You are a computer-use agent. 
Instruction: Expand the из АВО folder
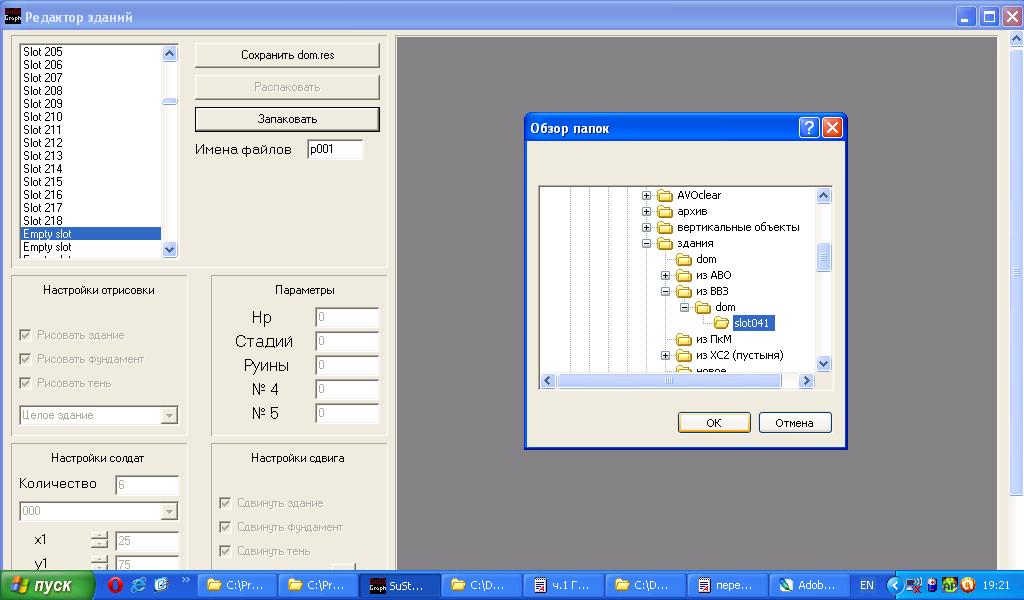[665, 276]
